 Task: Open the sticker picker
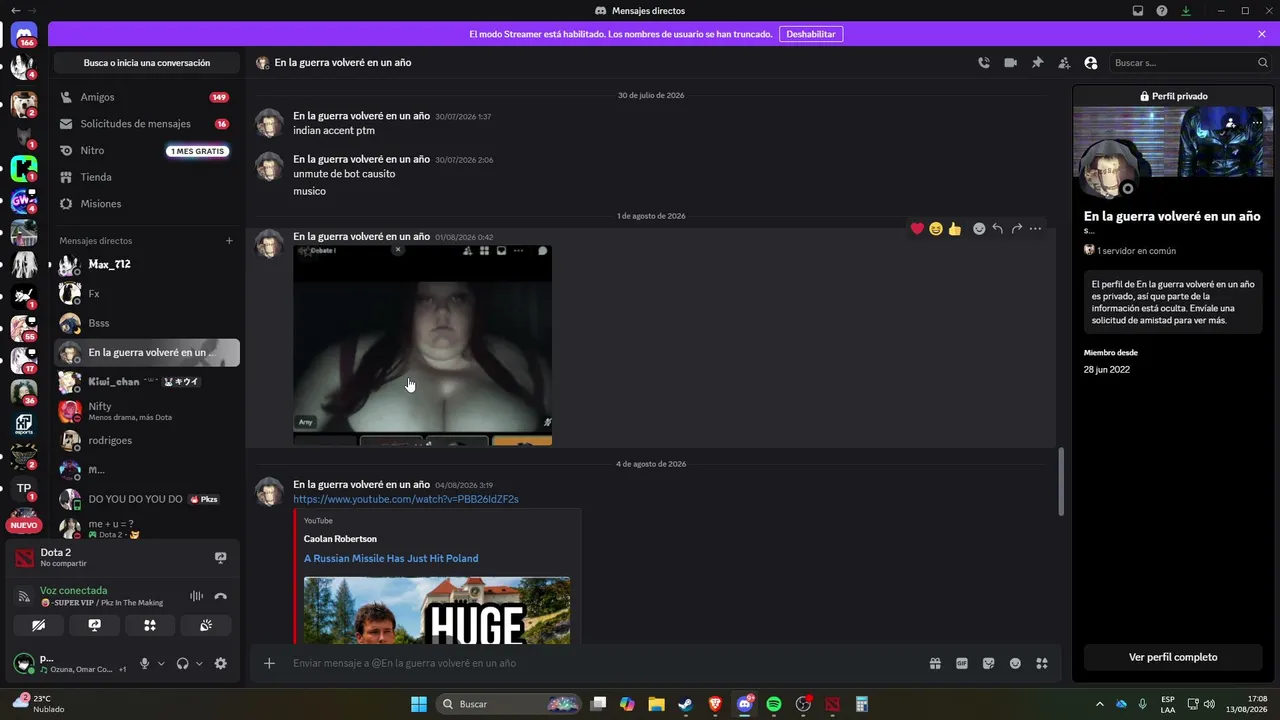tap(988, 663)
